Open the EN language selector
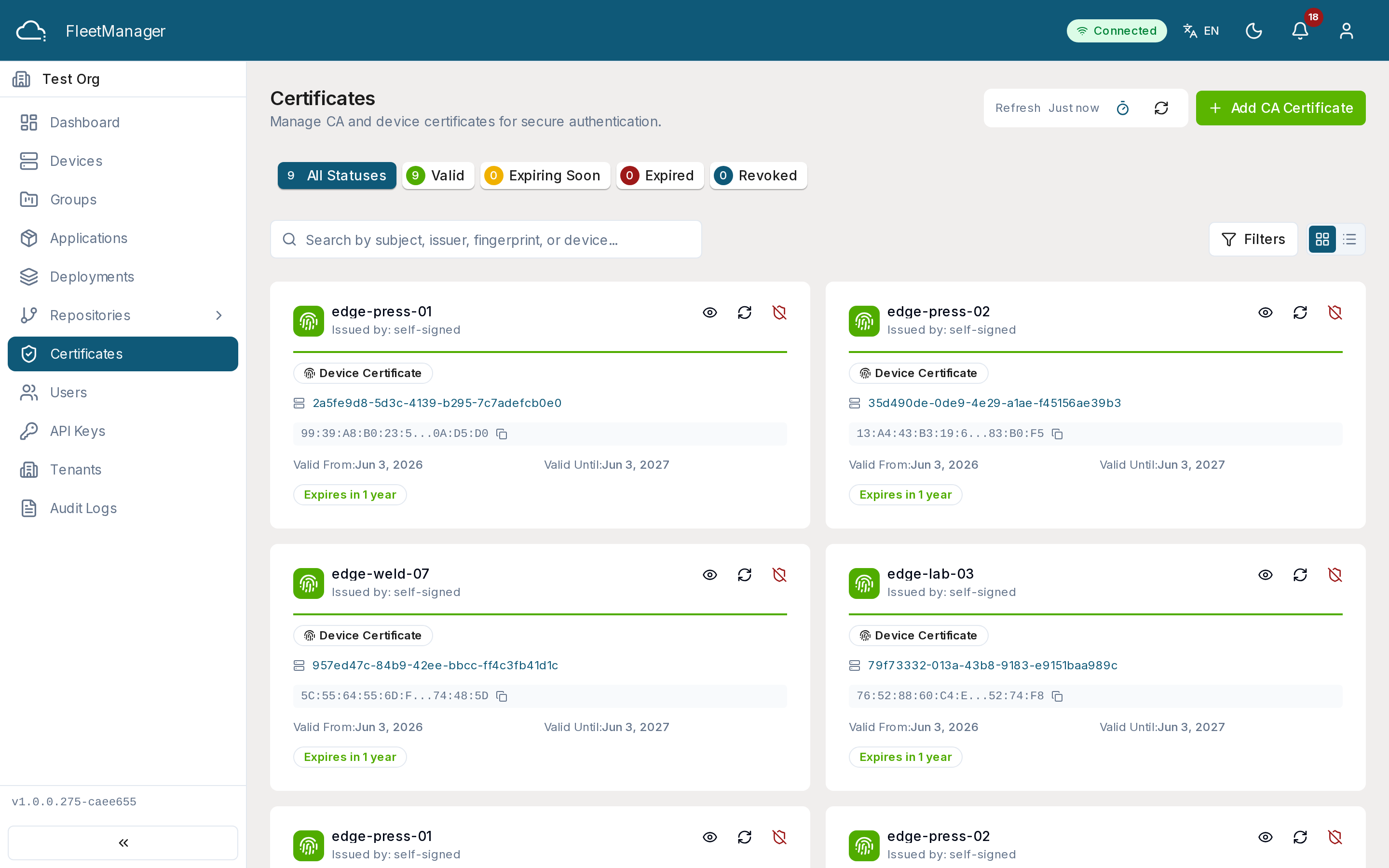Screen dimensions: 1389x868 pyautogui.click(x=1201, y=31)
